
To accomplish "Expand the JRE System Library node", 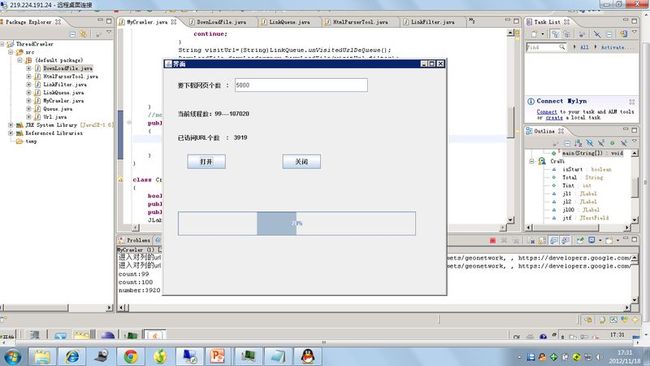I will coord(11,125).
